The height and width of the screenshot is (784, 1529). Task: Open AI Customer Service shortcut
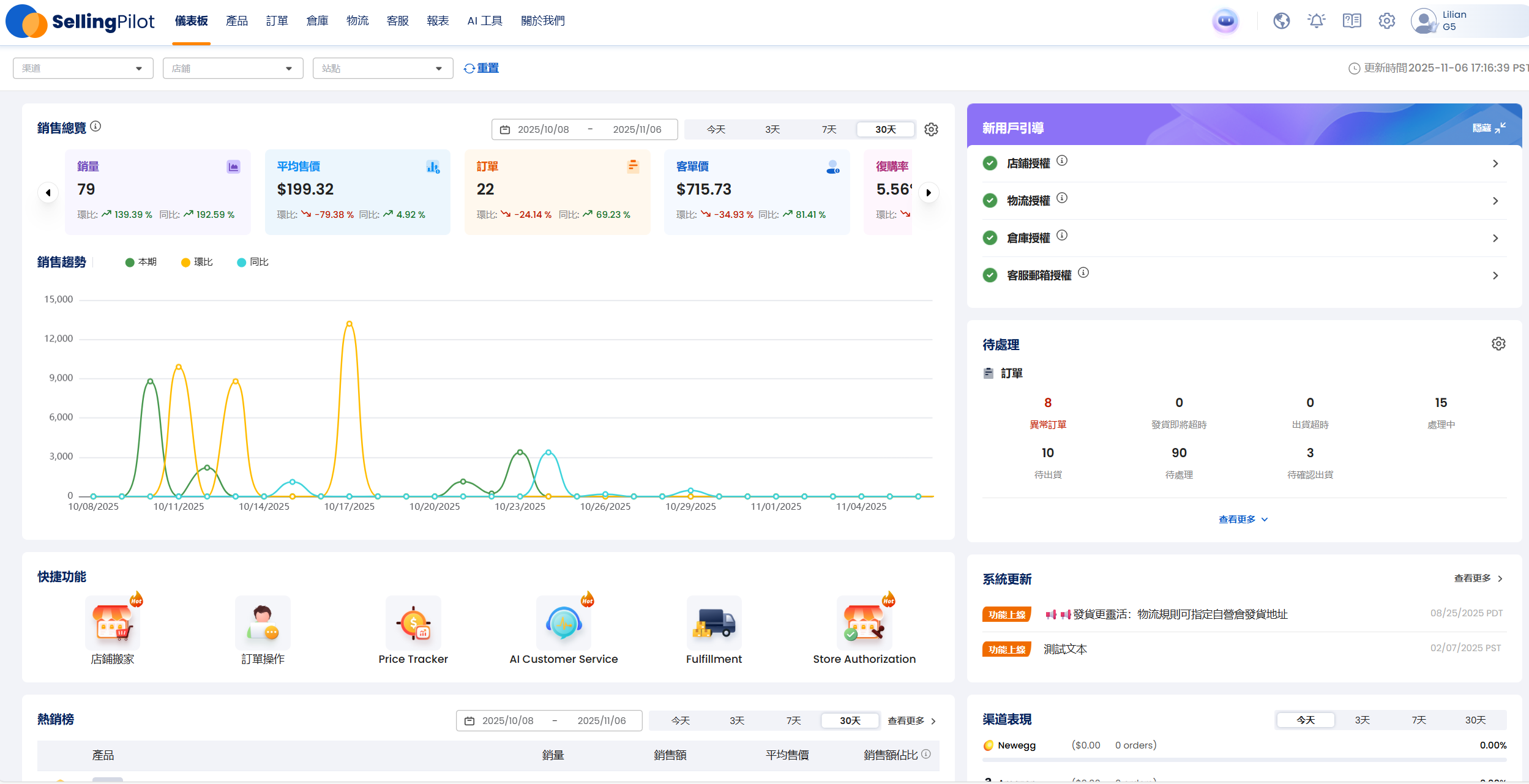coord(564,624)
